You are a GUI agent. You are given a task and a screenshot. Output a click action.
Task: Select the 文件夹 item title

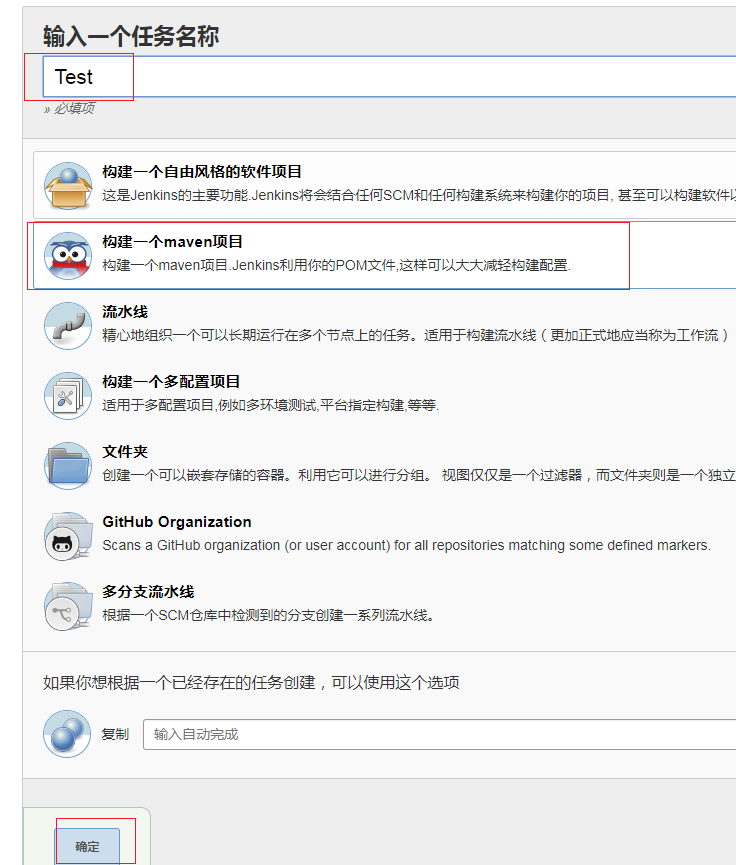point(125,452)
